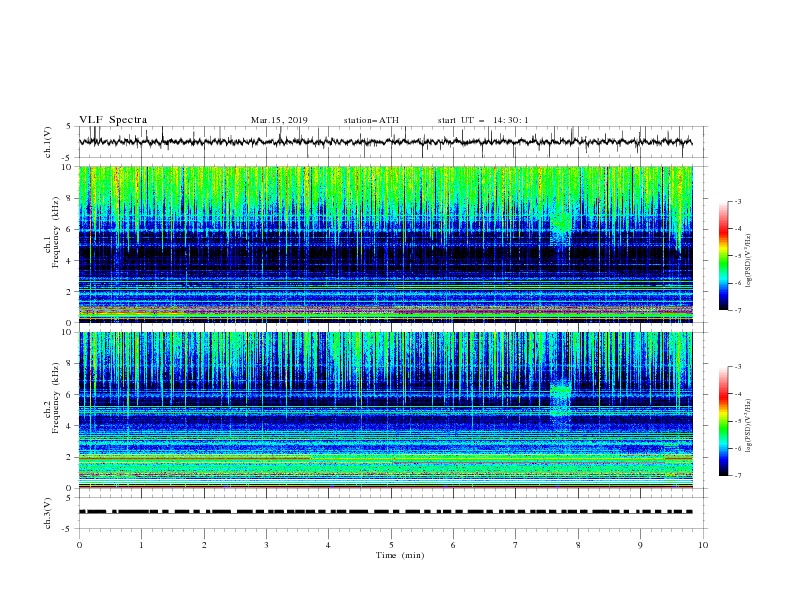This screenshot has width=792, height=612.
Task: Click the "-7" label on upper color scale
Action: (737, 310)
